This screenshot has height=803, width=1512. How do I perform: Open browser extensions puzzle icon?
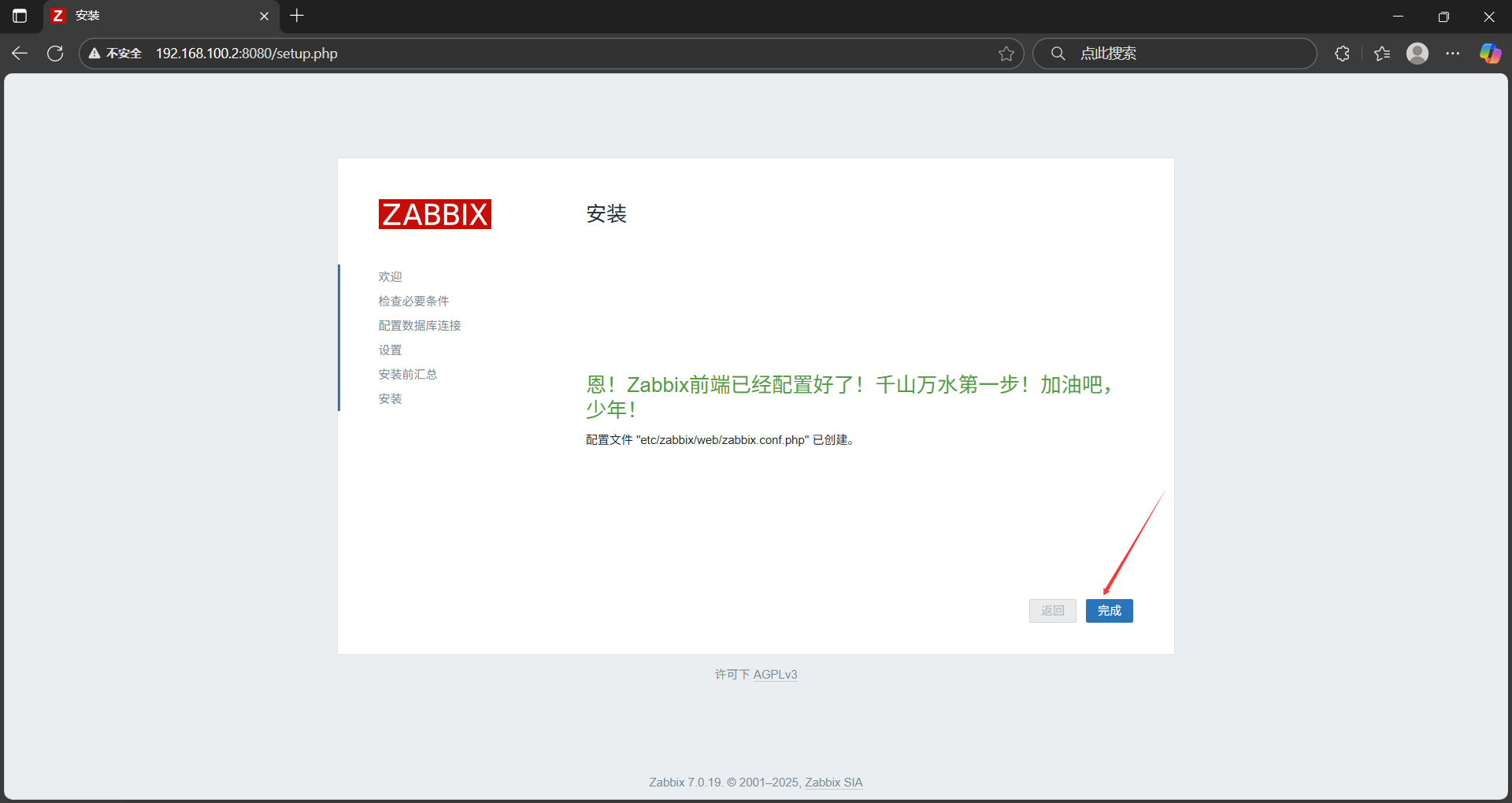coord(1343,54)
